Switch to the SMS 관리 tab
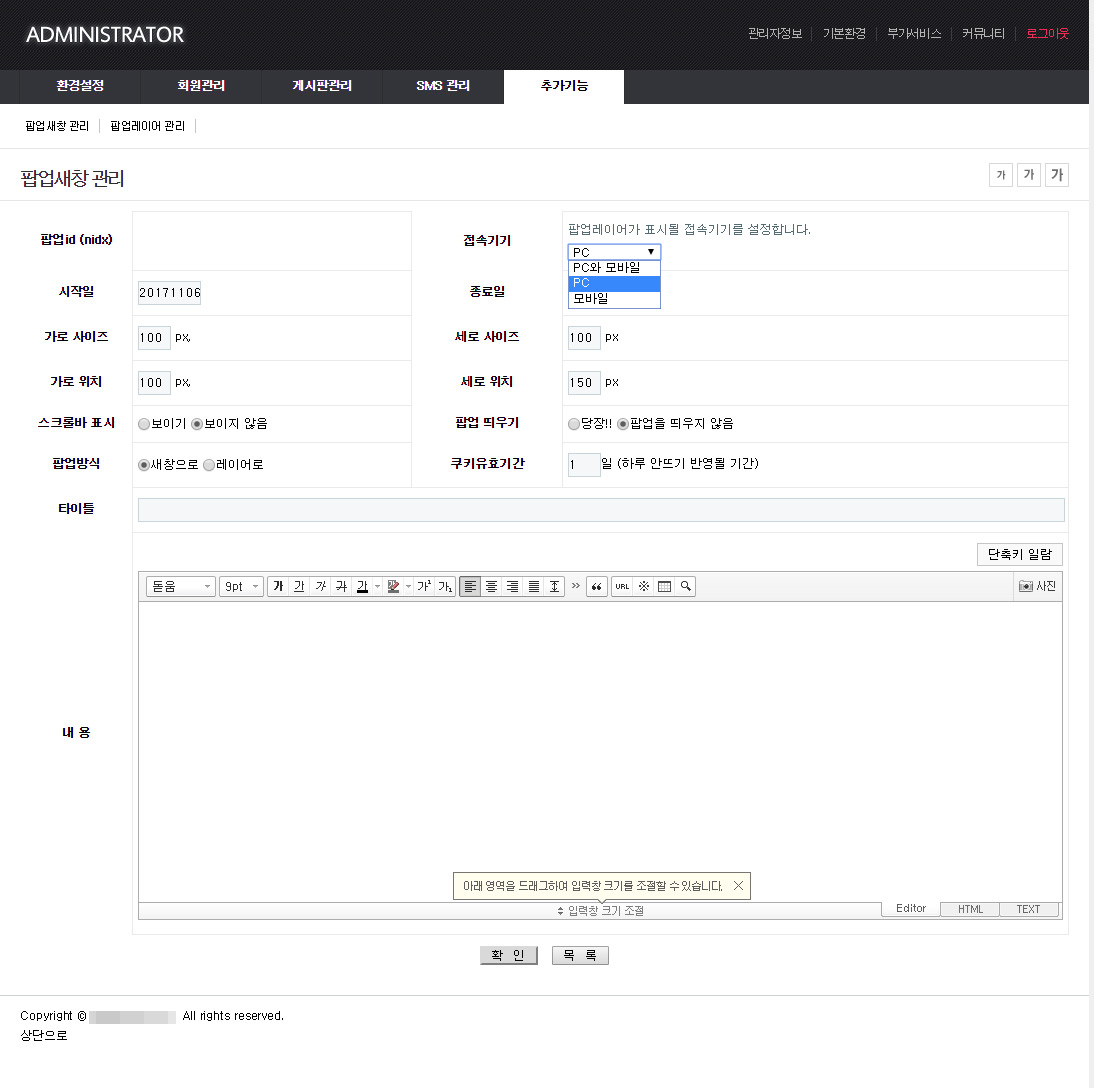 click(x=443, y=86)
